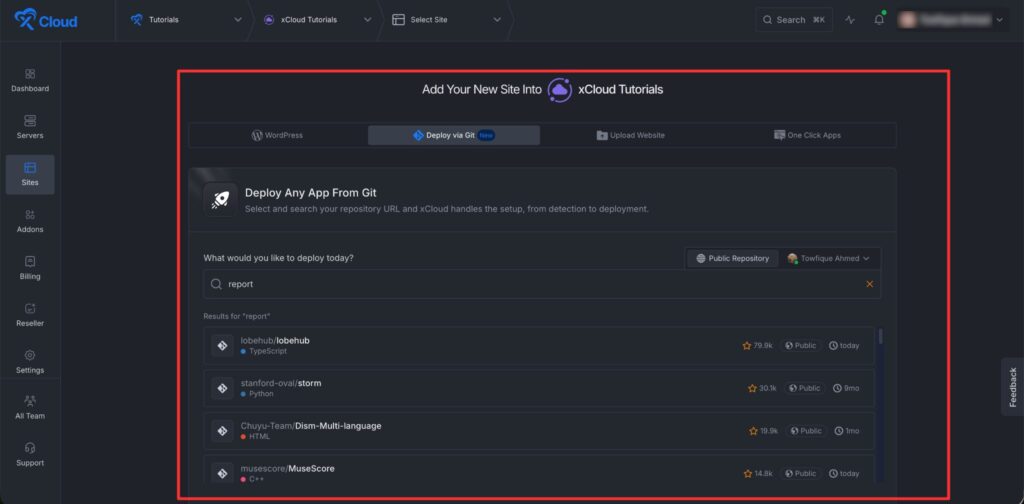Click the Public badge on Dism-Multi-language row

click(x=806, y=431)
